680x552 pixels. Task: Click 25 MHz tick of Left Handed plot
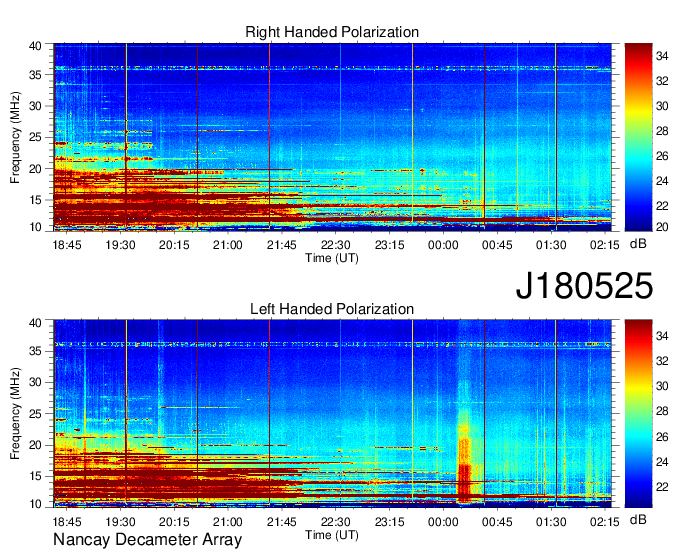36,414
